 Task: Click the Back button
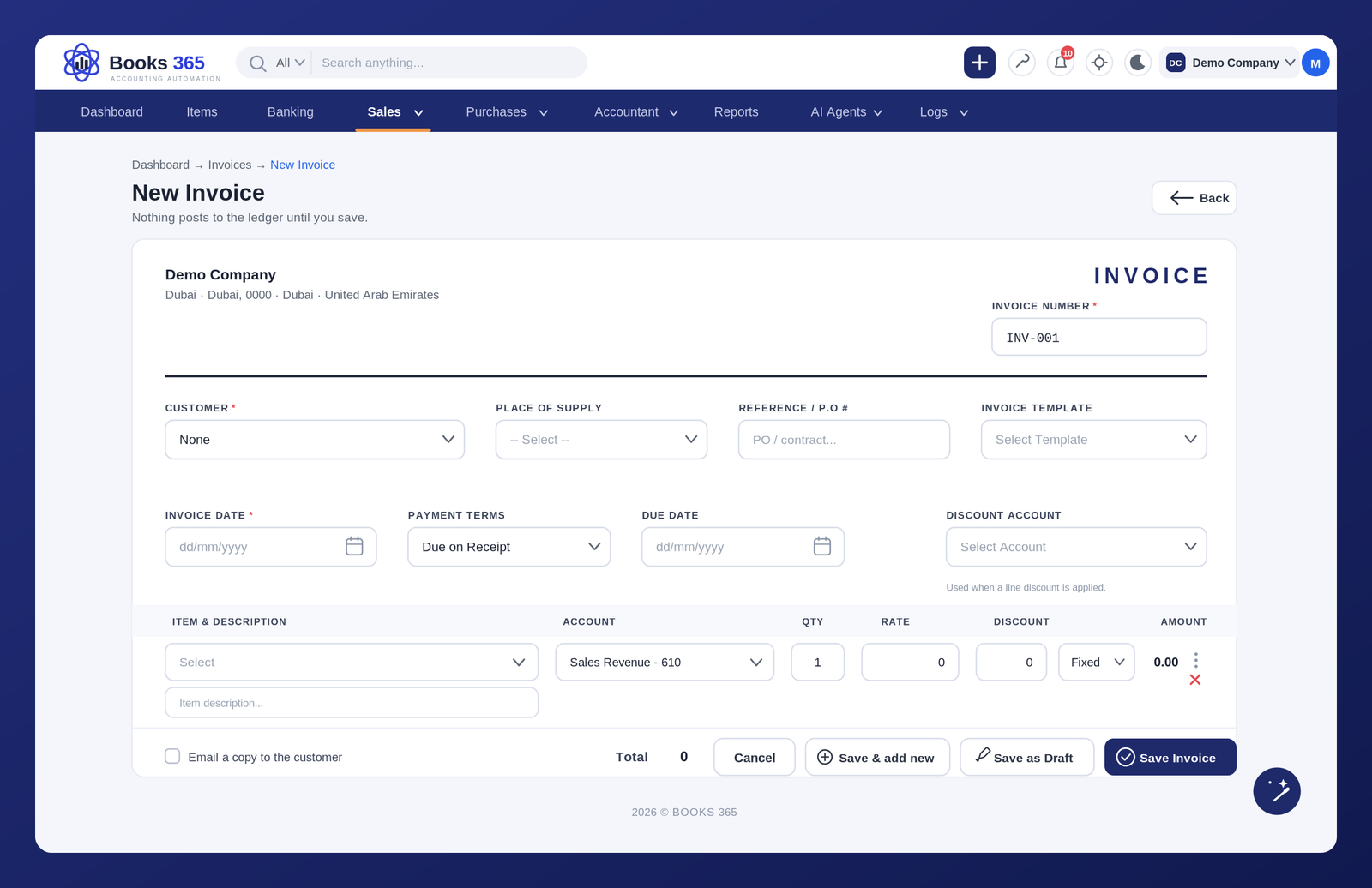[1194, 198]
